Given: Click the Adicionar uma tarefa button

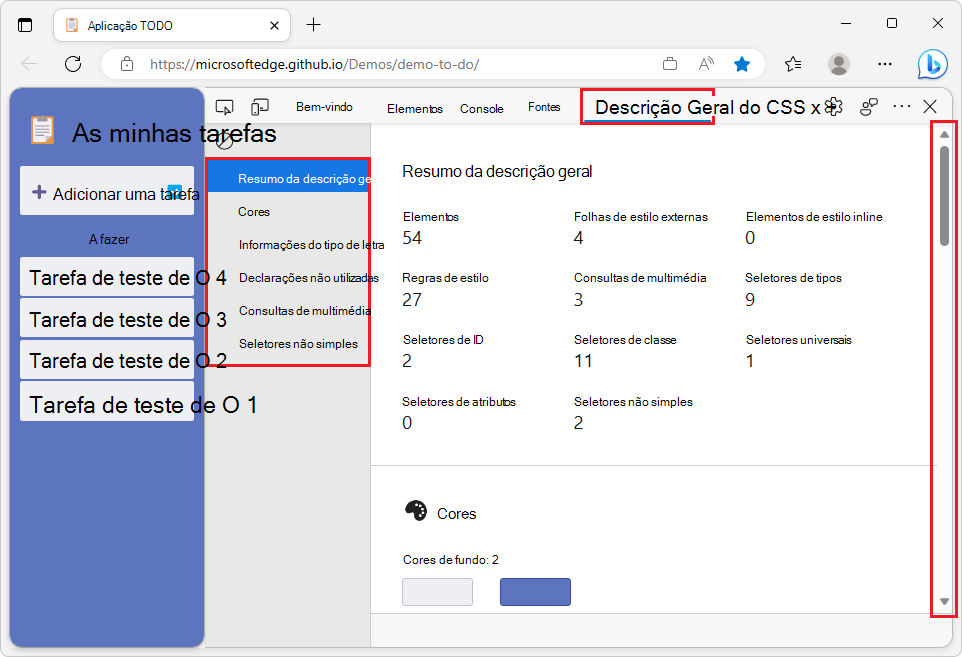Looking at the screenshot, I should [107, 190].
